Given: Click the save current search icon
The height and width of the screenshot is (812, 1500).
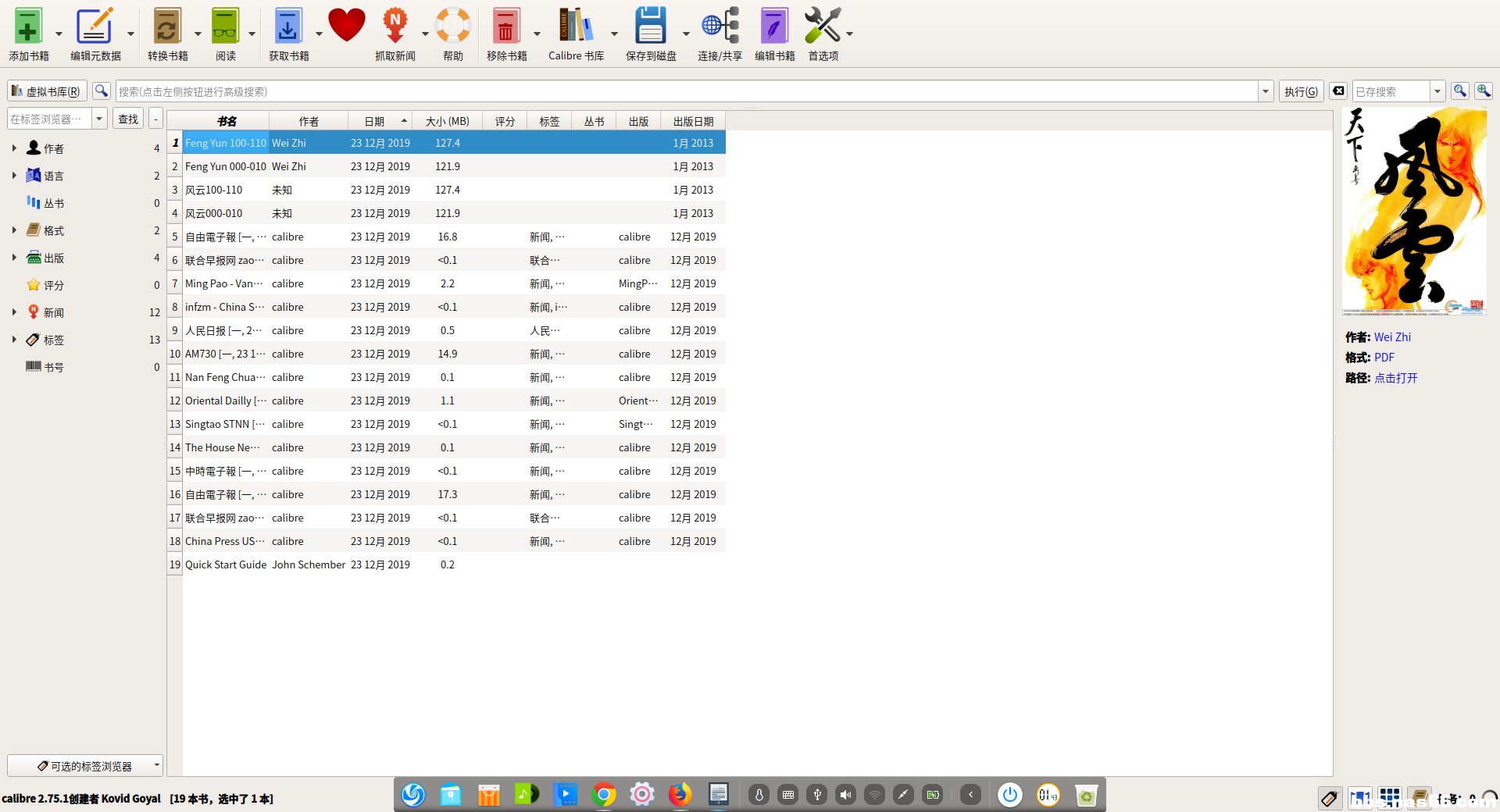Looking at the screenshot, I should point(1459,91).
